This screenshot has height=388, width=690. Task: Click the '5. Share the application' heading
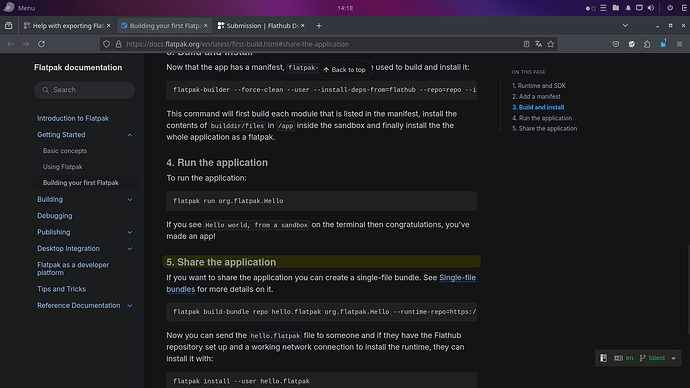pos(221,262)
